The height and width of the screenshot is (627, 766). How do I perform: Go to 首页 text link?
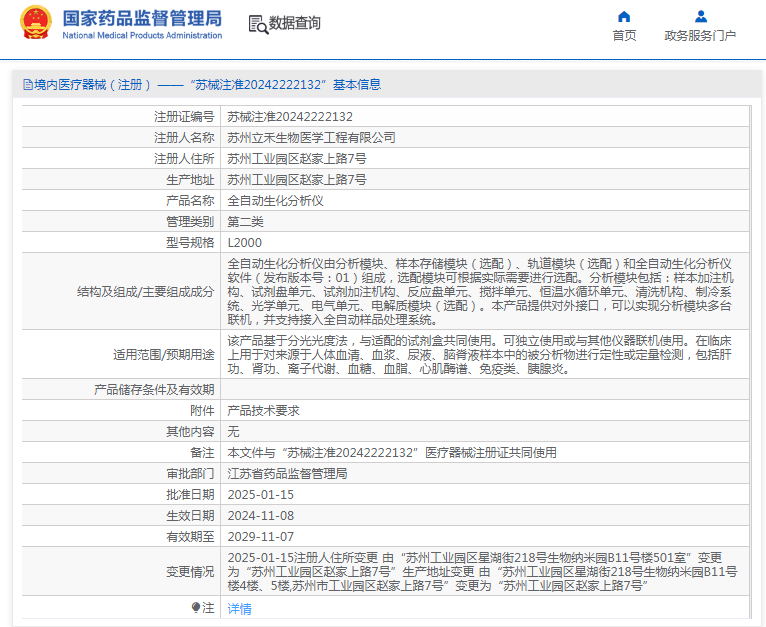pyautogui.click(x=624, y=36)
